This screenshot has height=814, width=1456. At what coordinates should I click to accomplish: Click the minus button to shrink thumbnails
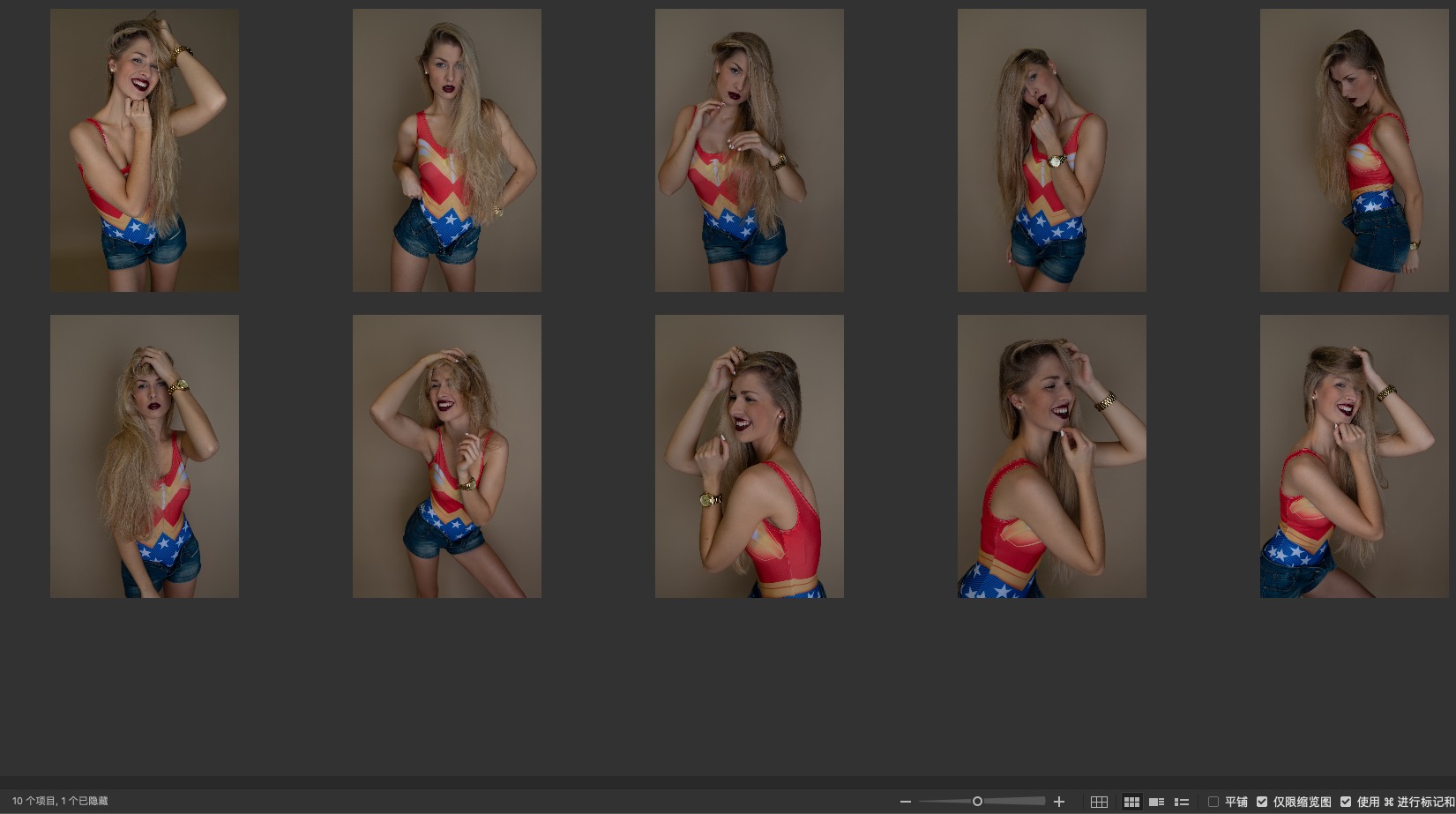click(905, 802)
